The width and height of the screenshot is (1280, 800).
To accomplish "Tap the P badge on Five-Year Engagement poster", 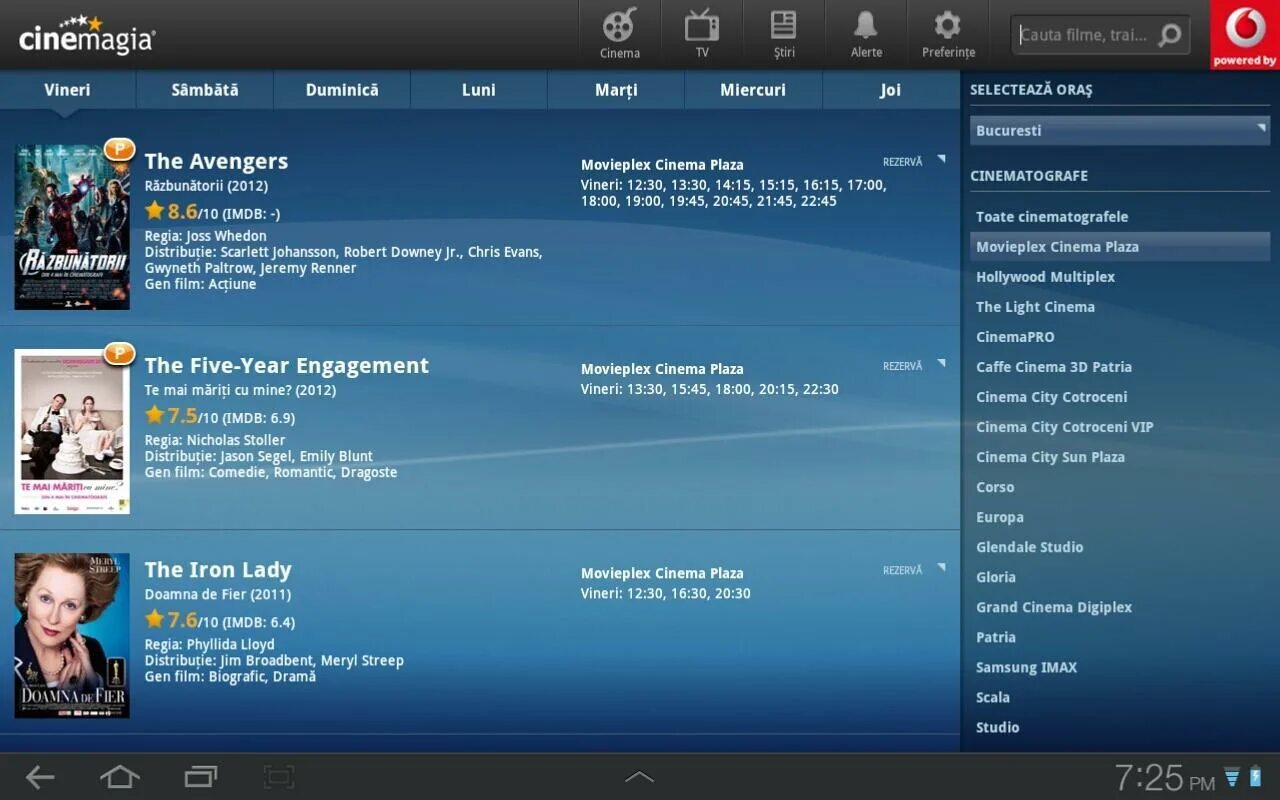I will [x=119, y=354].
